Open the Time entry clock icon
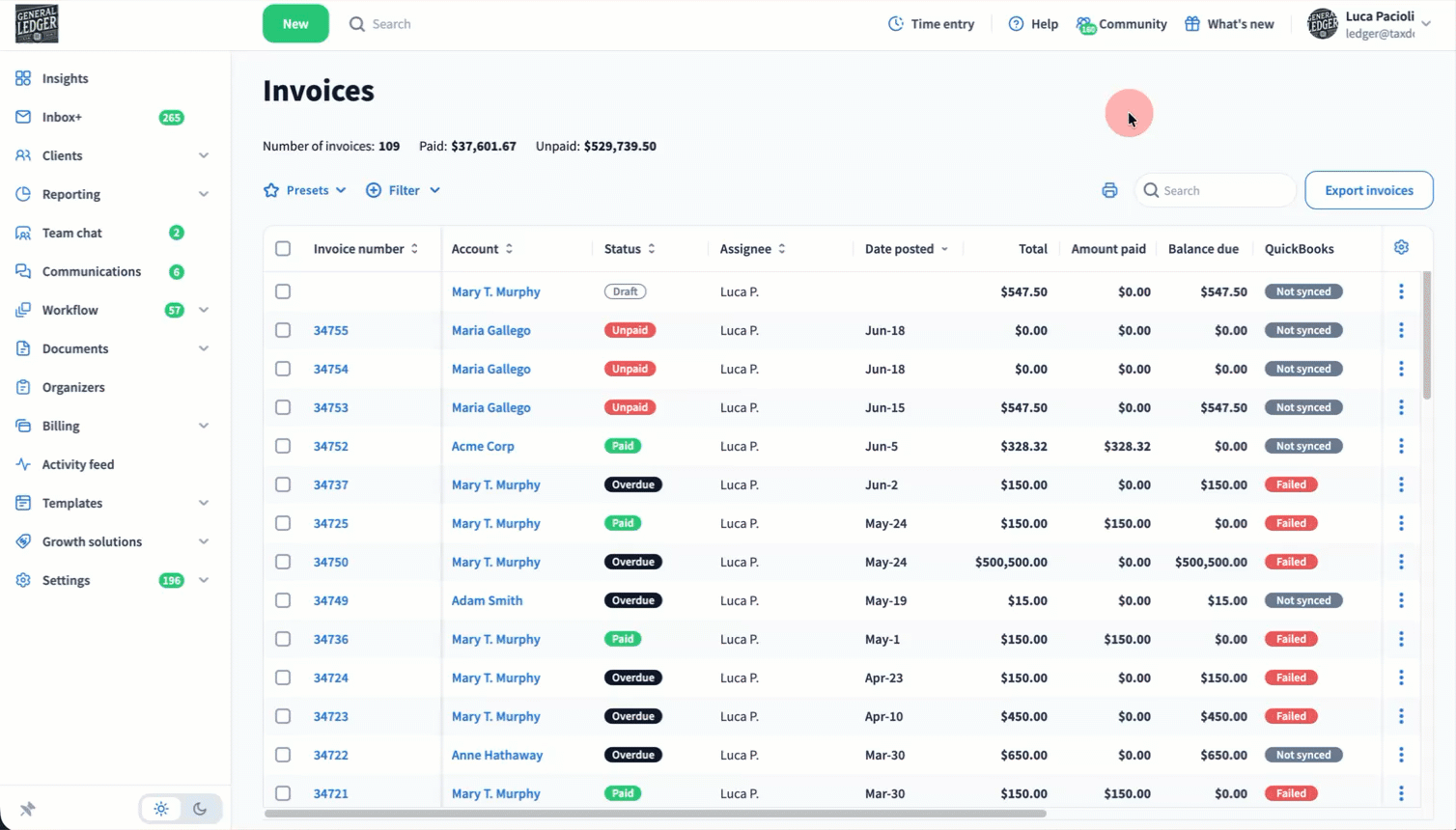The width and height of the screenshot is (1456, 830). click(x=896, y=24)
